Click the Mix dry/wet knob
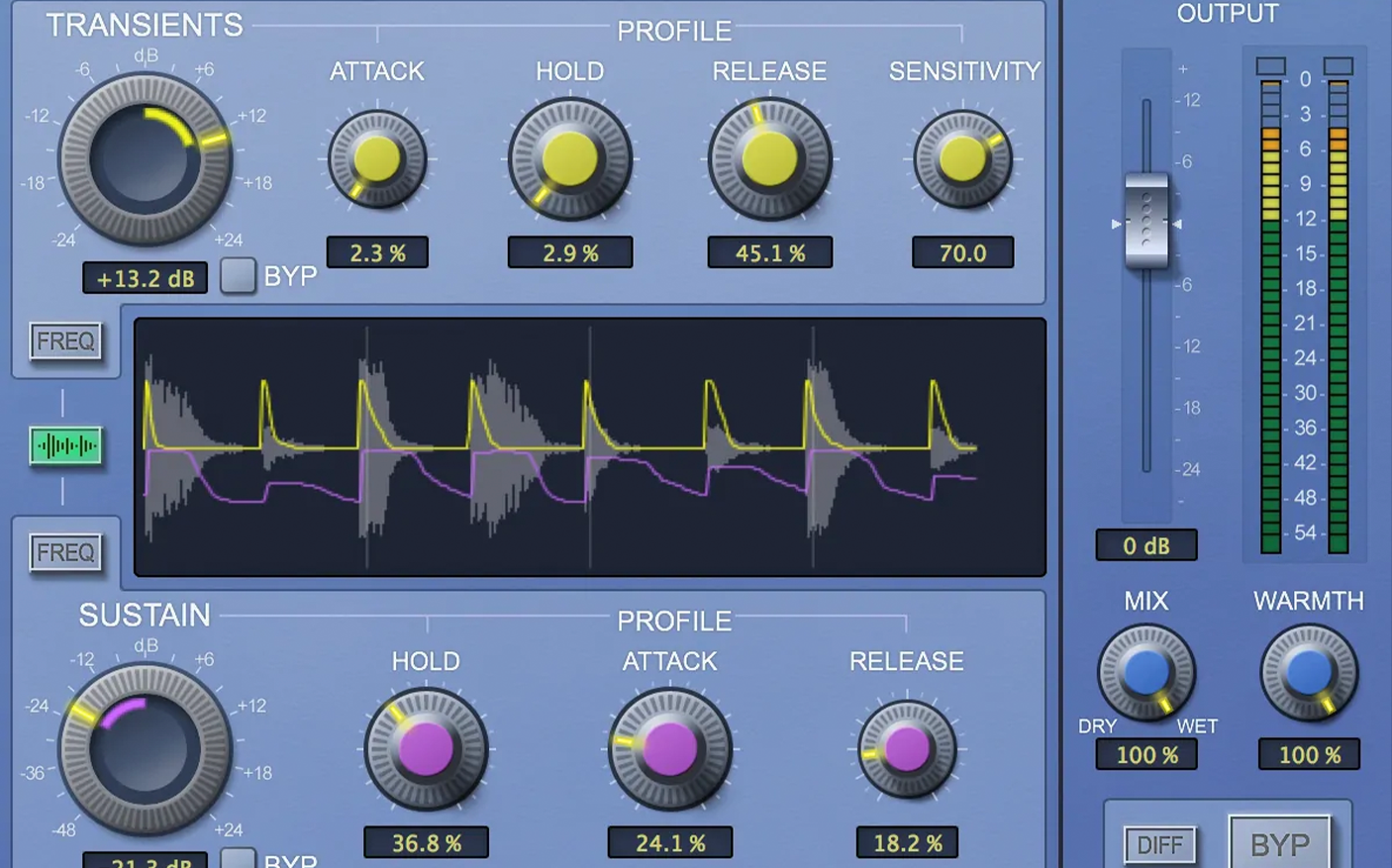 point(1146,672)
